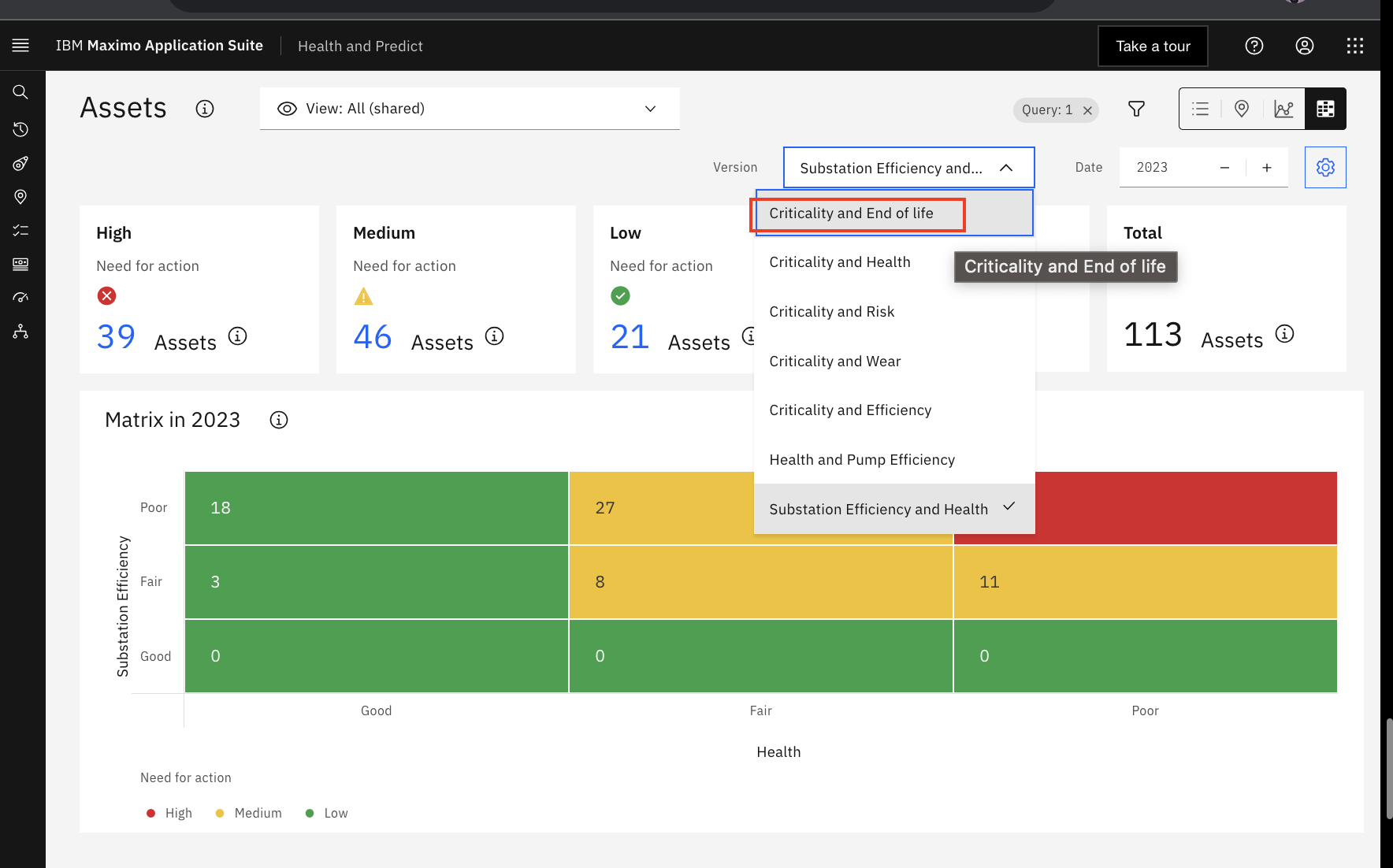The width and height of the screenshot is (1393, 868).
Task: Switch to the list view icon
Action: coord(1200,109)
